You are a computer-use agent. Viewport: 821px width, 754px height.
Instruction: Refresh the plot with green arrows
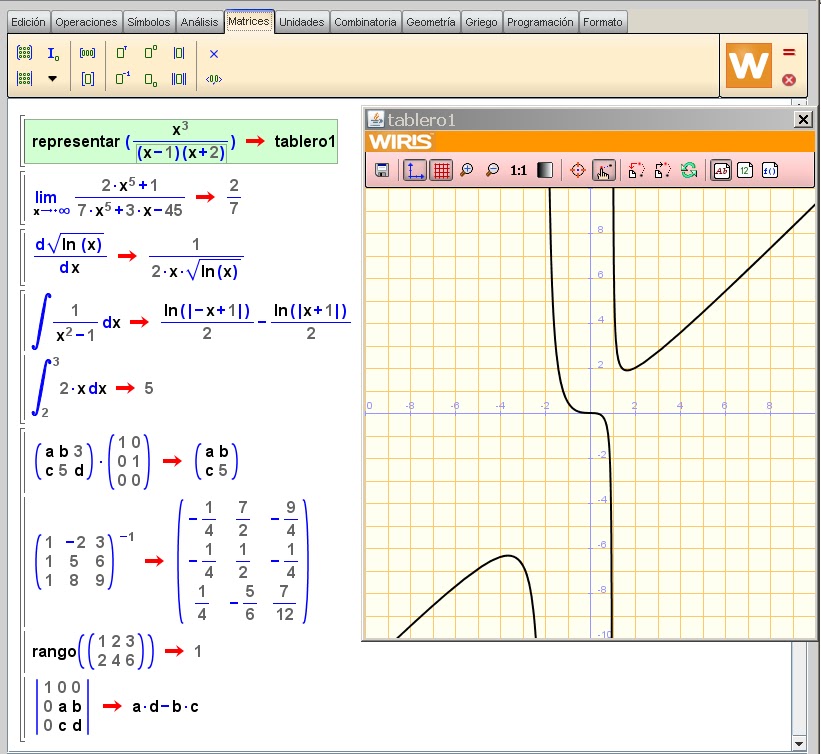pyautogui.click(x=689, y=170)
